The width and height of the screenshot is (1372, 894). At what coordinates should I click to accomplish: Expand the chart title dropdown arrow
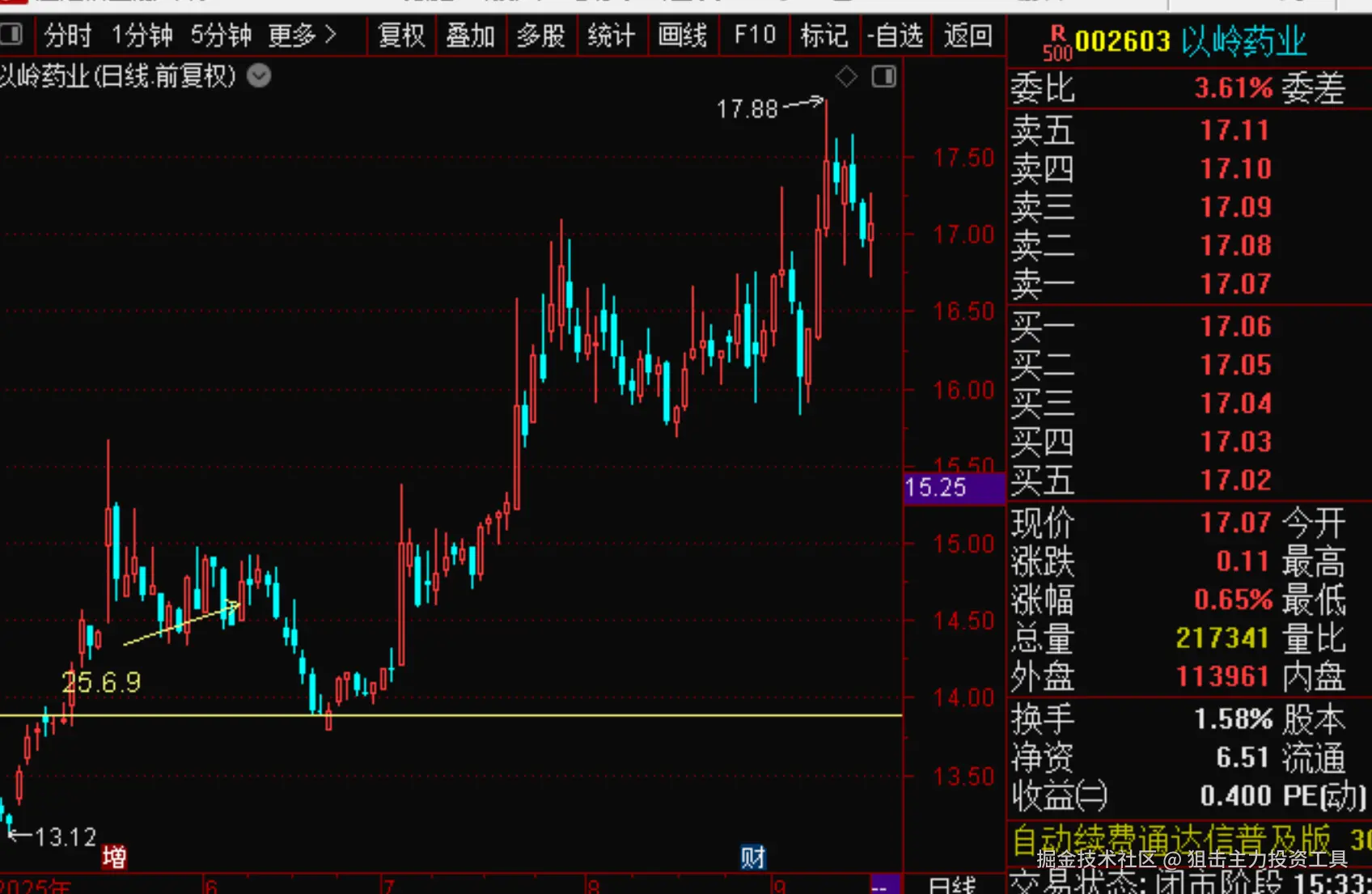259,76
